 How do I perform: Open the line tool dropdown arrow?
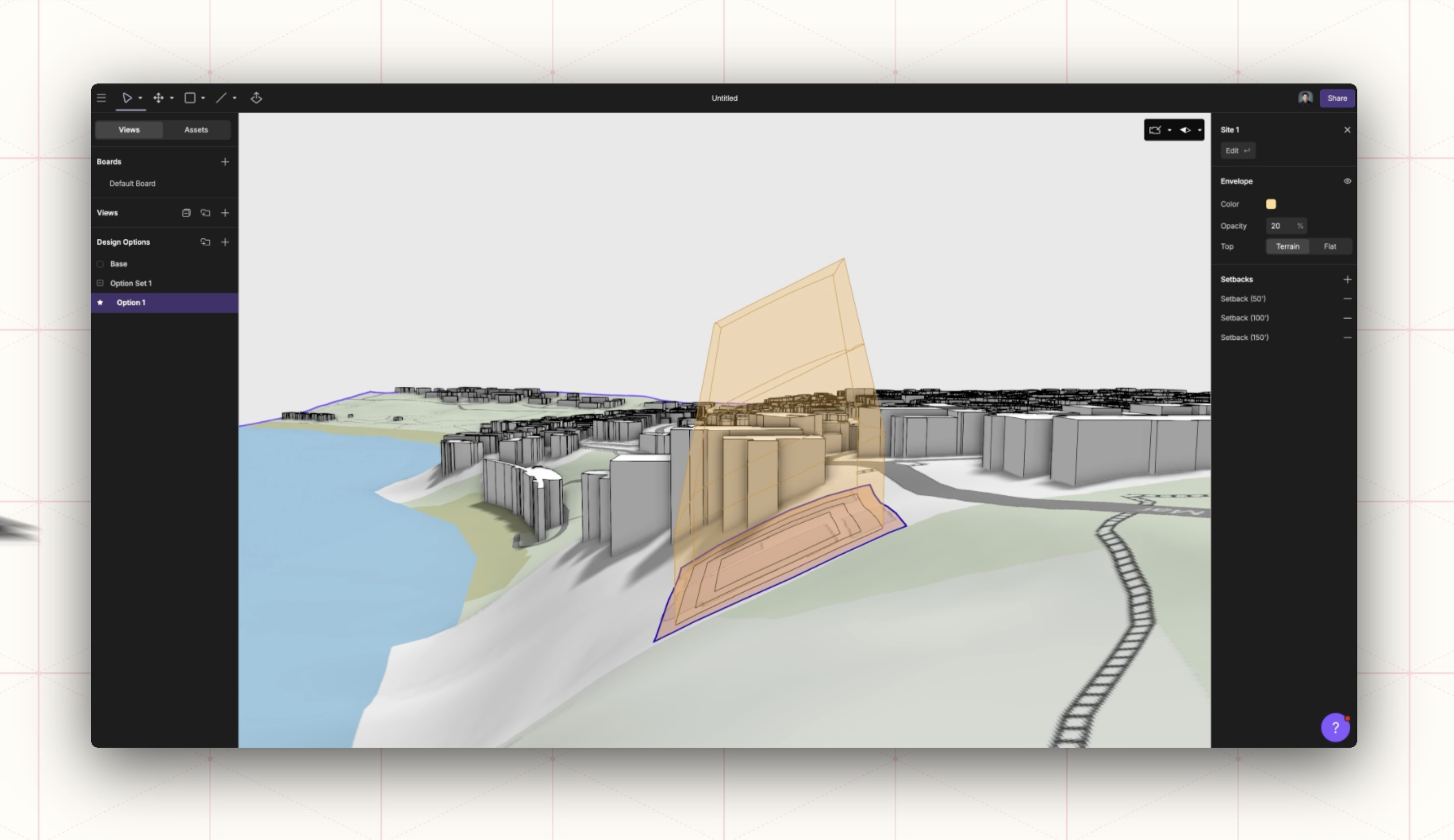tap(235, 98)
